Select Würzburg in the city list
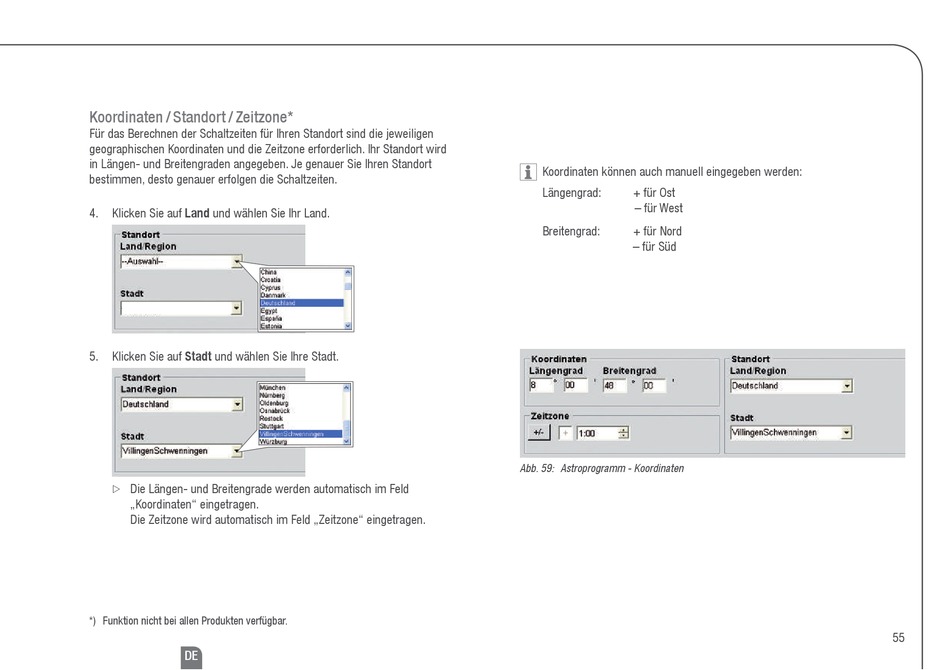The width and height of the screenshot is (950, 670). point(273,442)
